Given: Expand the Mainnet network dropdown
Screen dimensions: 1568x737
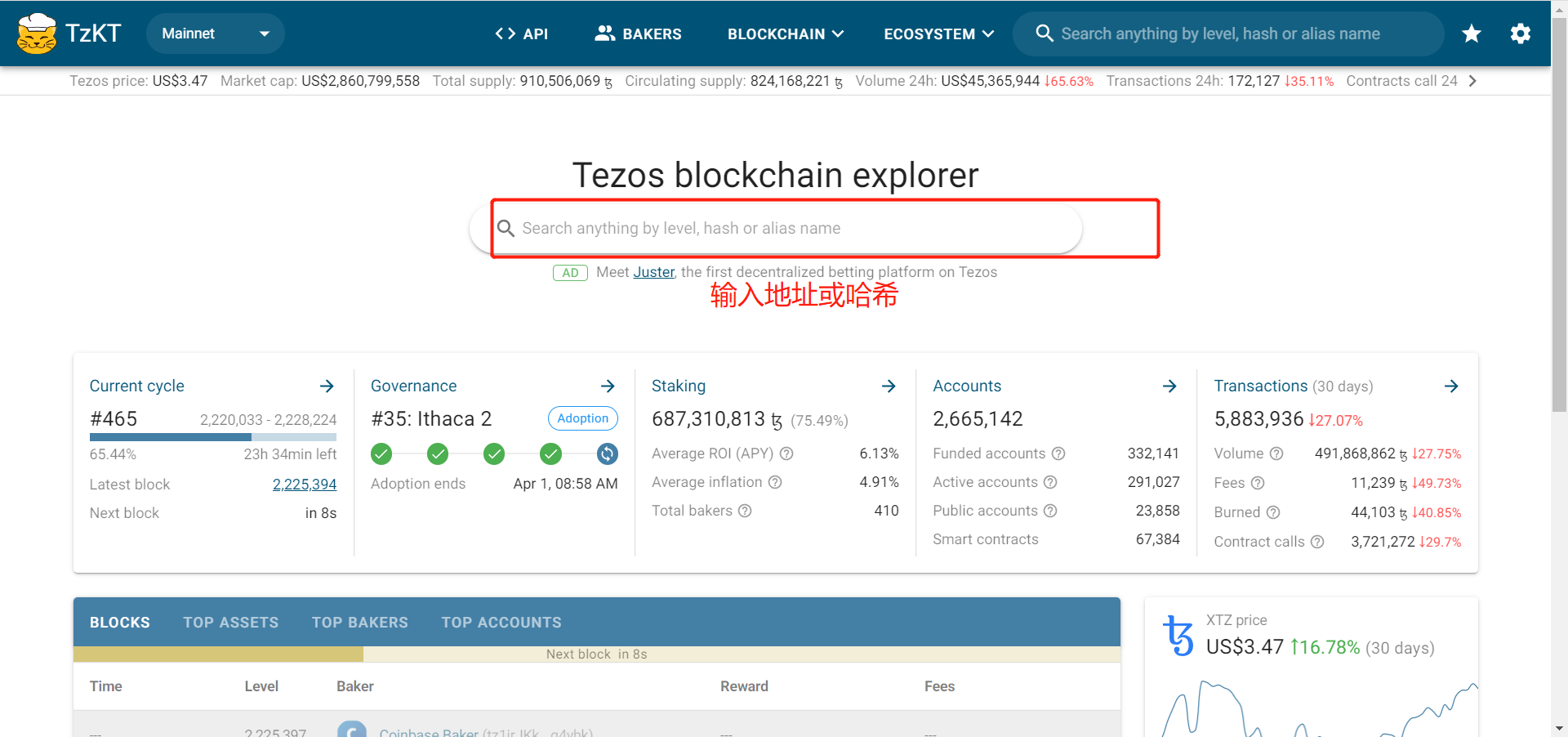Looking at the screenshot, I should click(x=216, y=33).
